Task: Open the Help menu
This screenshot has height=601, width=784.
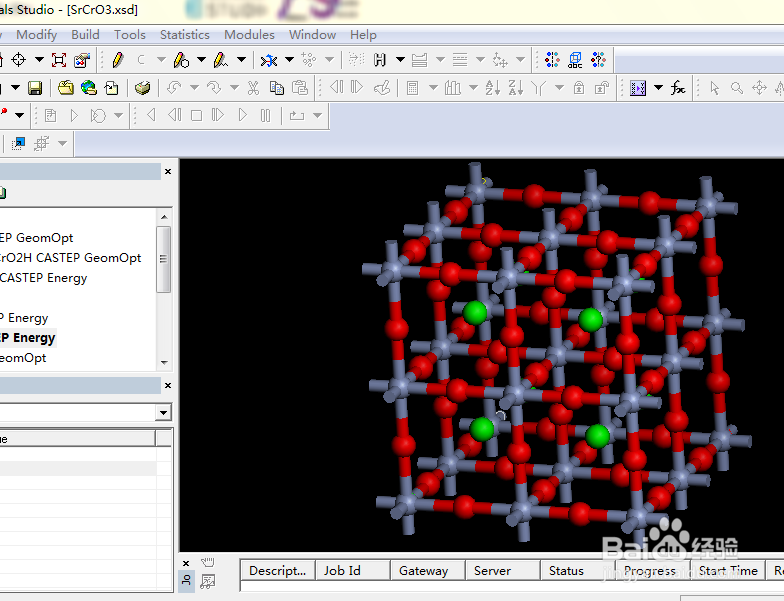Action: click(x=364, y=35)
